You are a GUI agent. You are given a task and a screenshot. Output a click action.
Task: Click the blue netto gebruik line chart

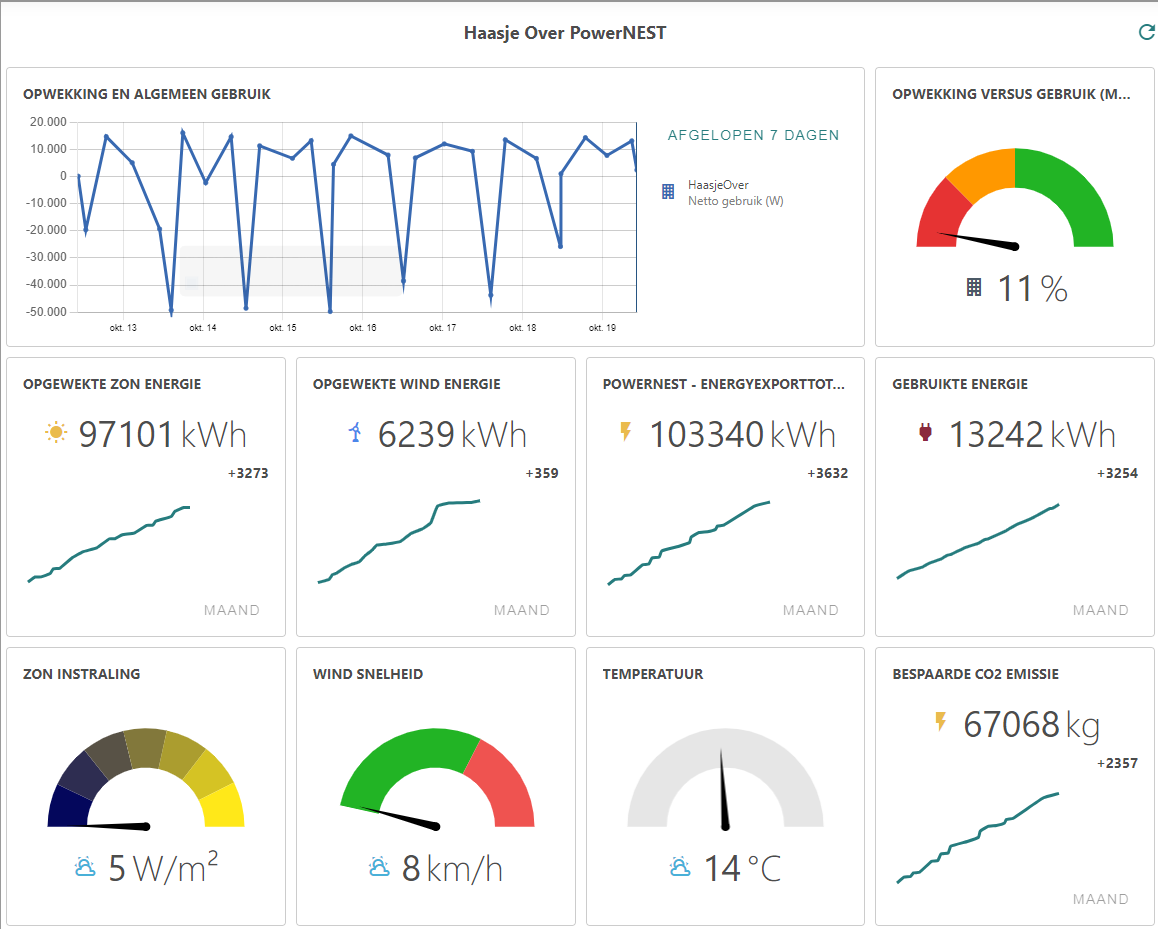357,222
